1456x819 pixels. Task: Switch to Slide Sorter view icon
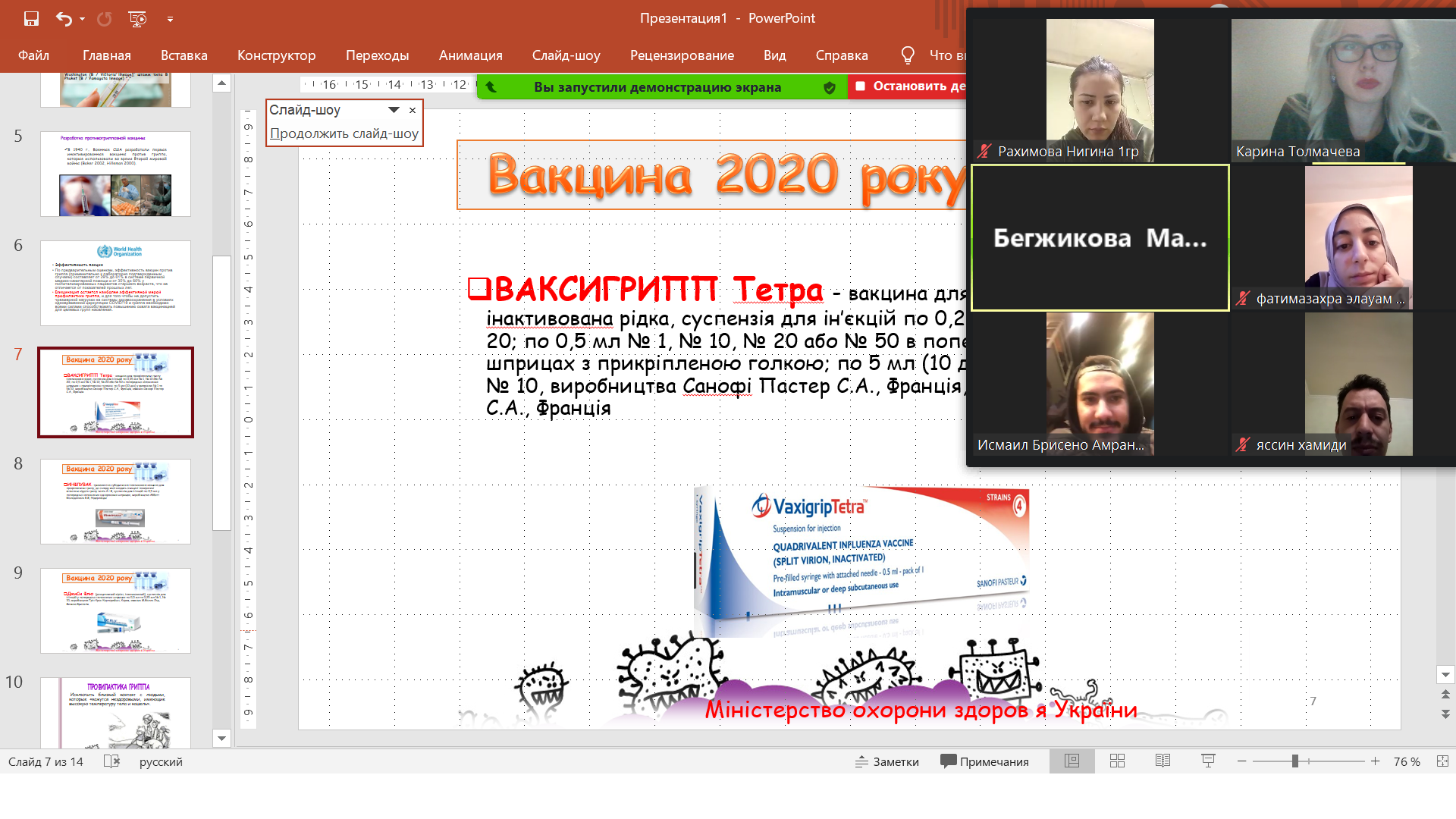tap(1117, 761)
